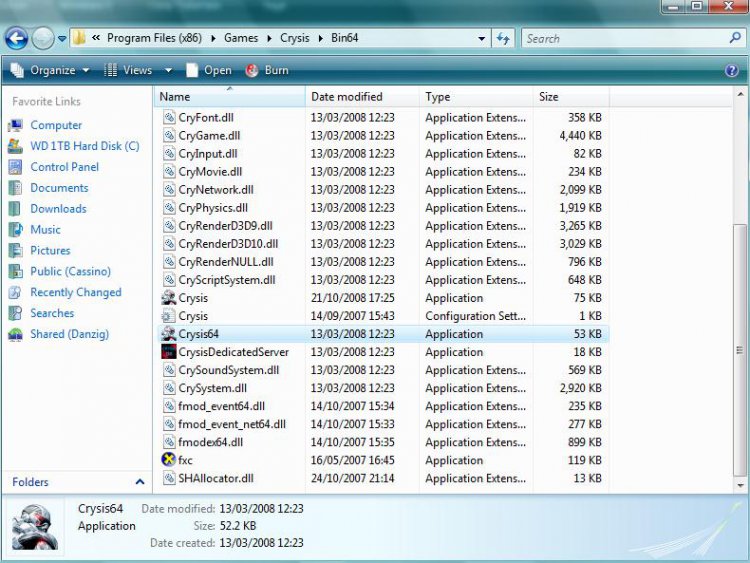Select Crysis Configuration Settings gear icon
The height and width of the screenshot is (563, 750).
(x=169, y=316)
